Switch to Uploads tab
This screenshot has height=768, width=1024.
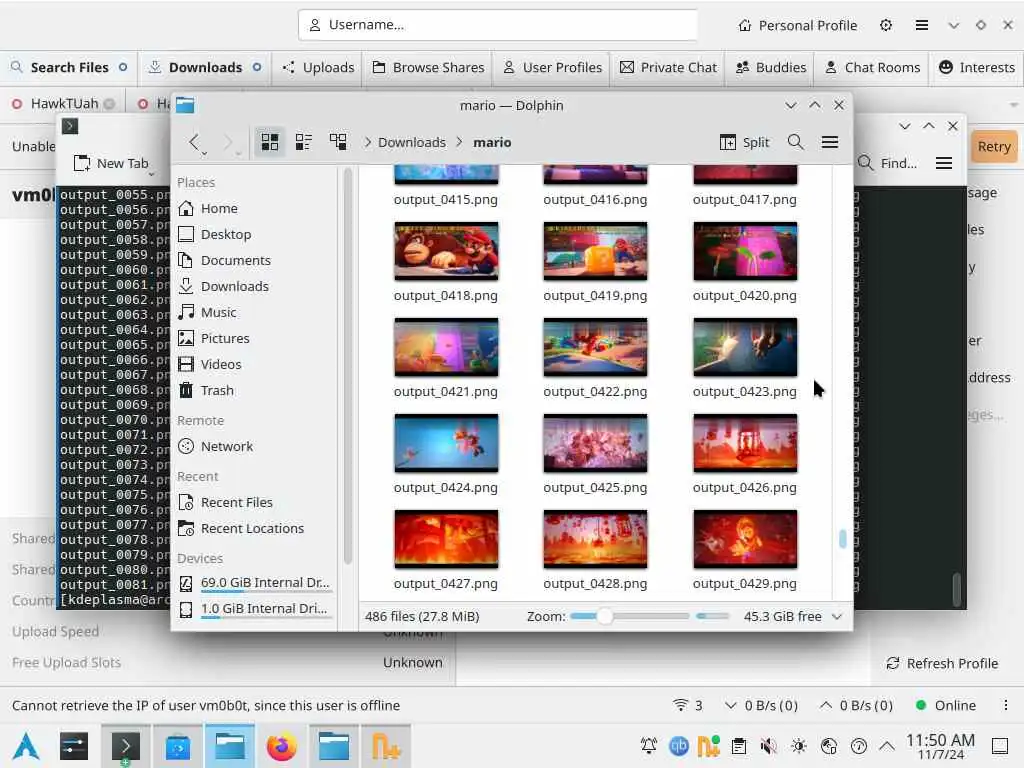318,67
